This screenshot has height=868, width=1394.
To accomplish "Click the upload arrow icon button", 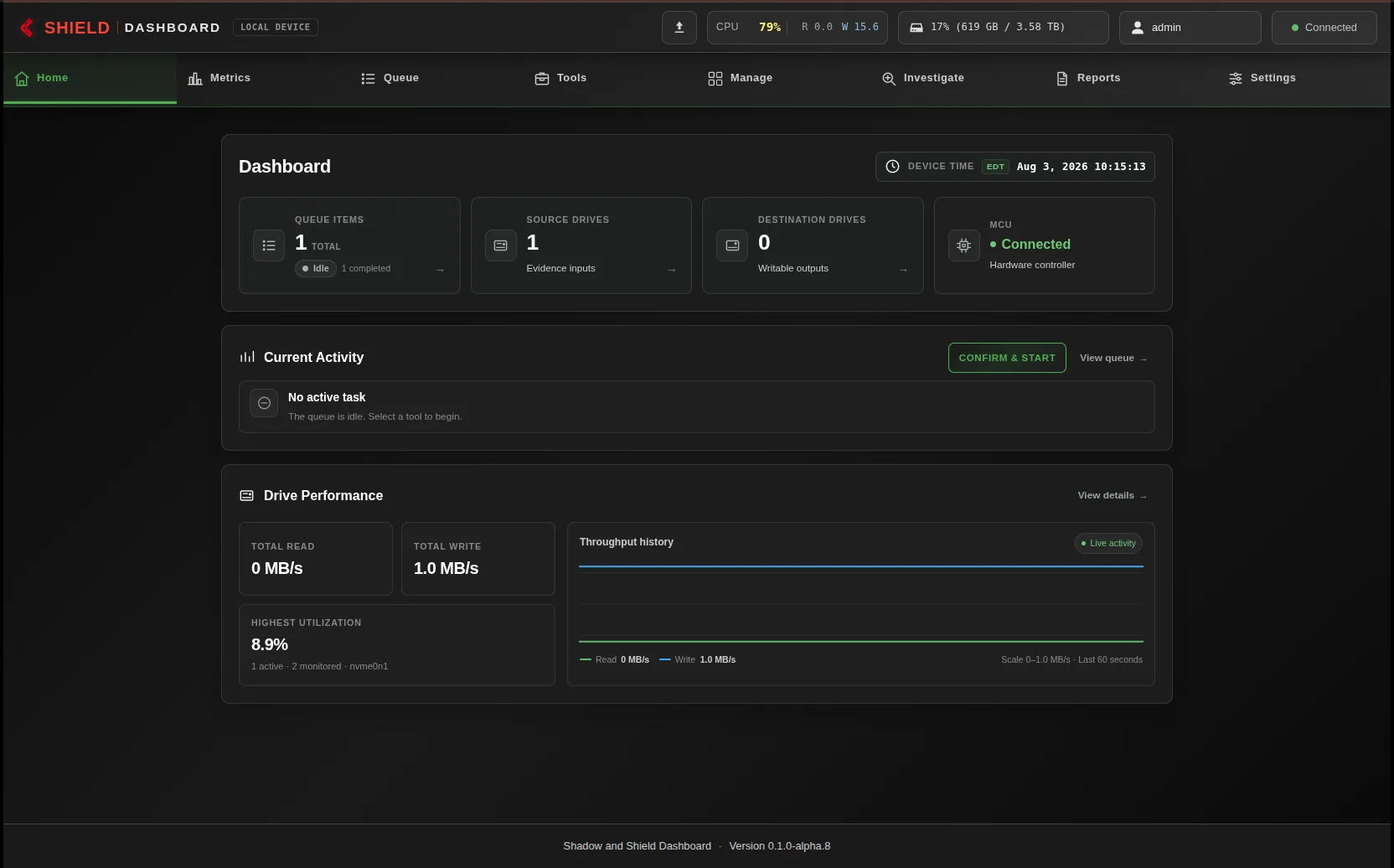I will click(x=679, y=27).
